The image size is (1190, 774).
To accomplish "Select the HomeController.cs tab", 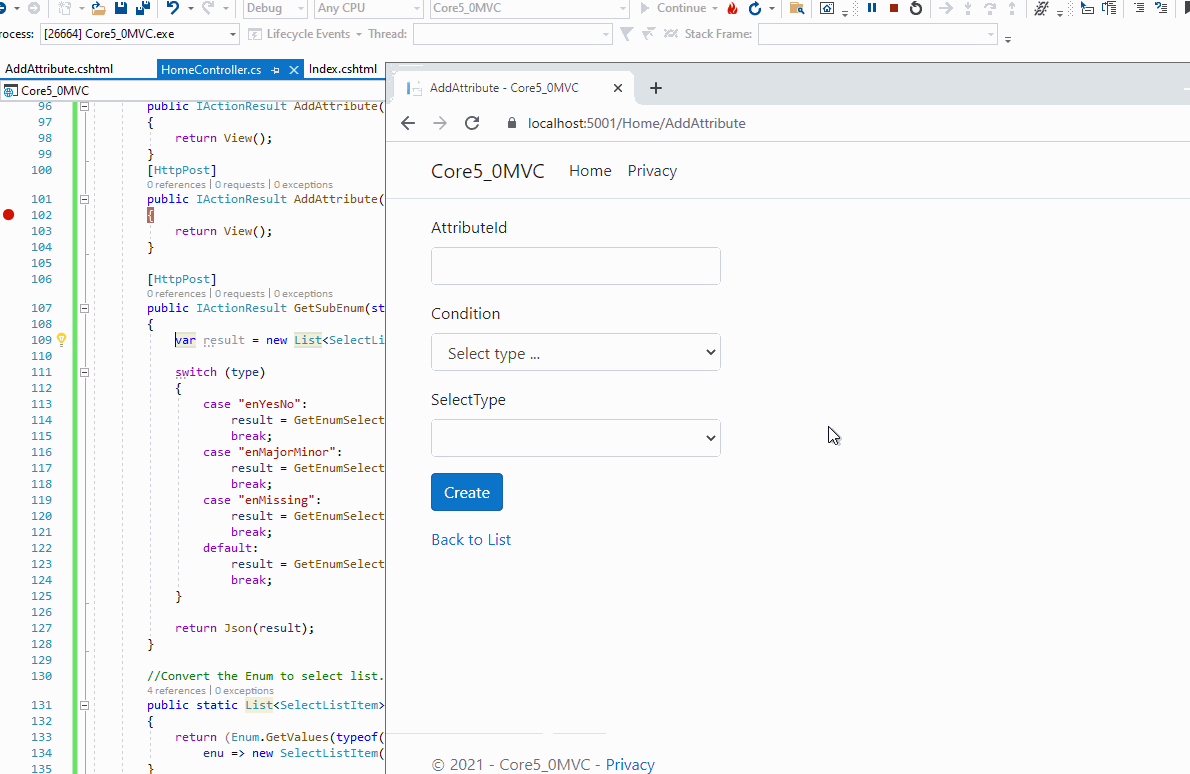I will tap(211, 70).
